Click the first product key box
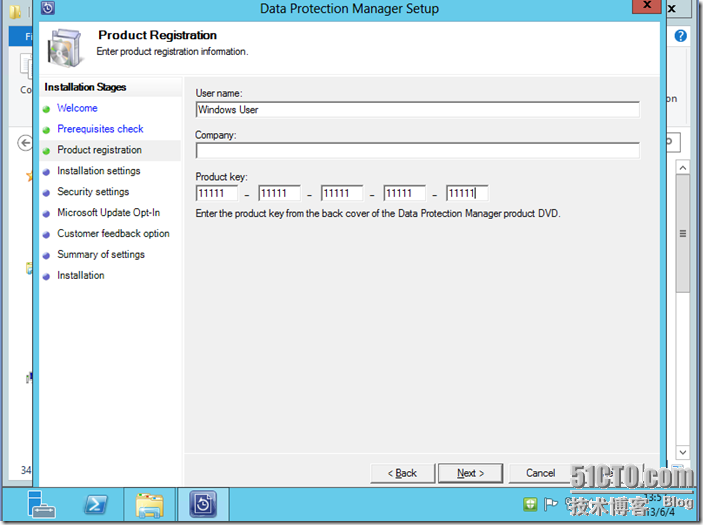Image resolution: width=703 pixels, height=525 pixels. coord(217,193)
